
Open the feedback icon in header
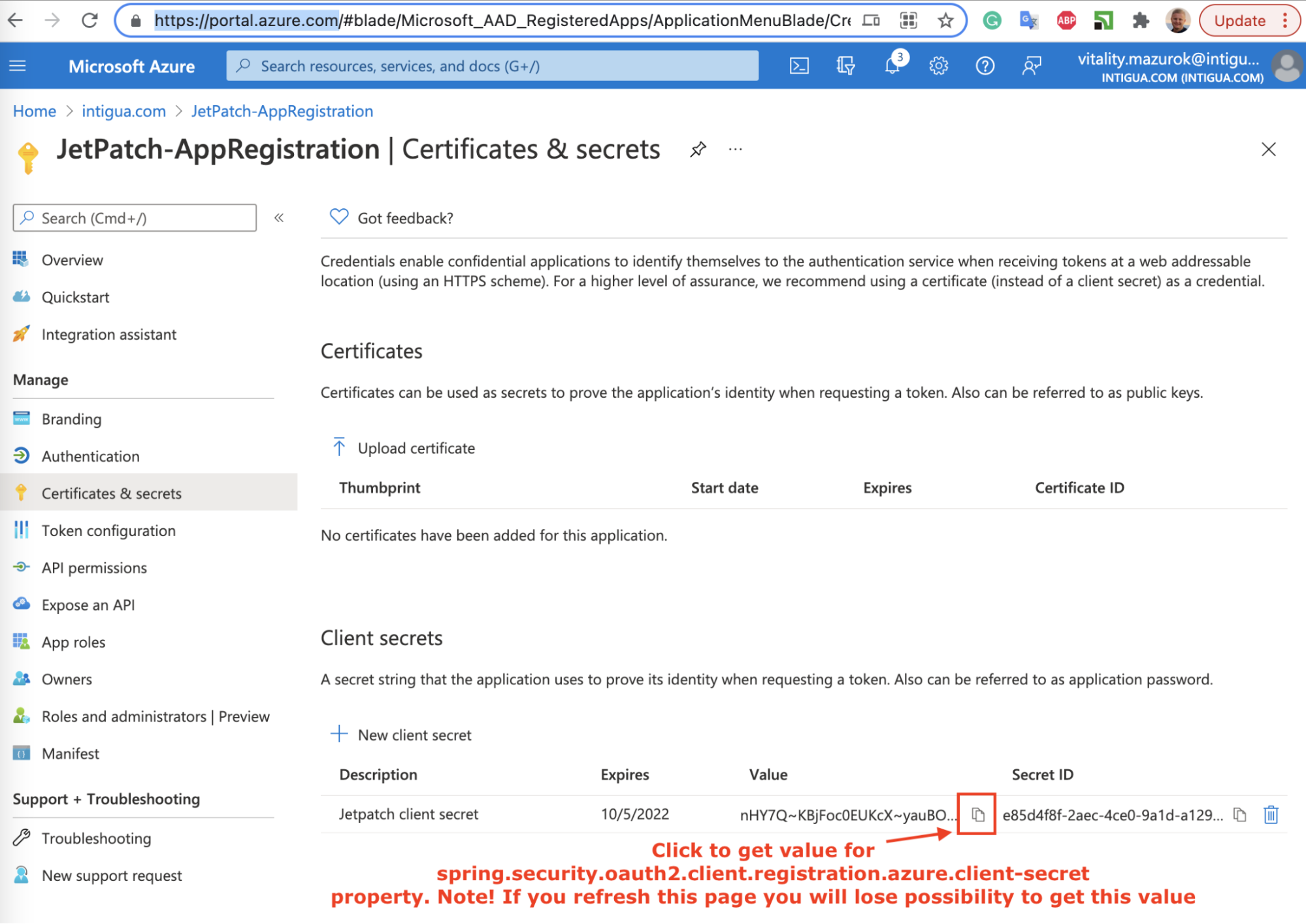pos(1031,66)
